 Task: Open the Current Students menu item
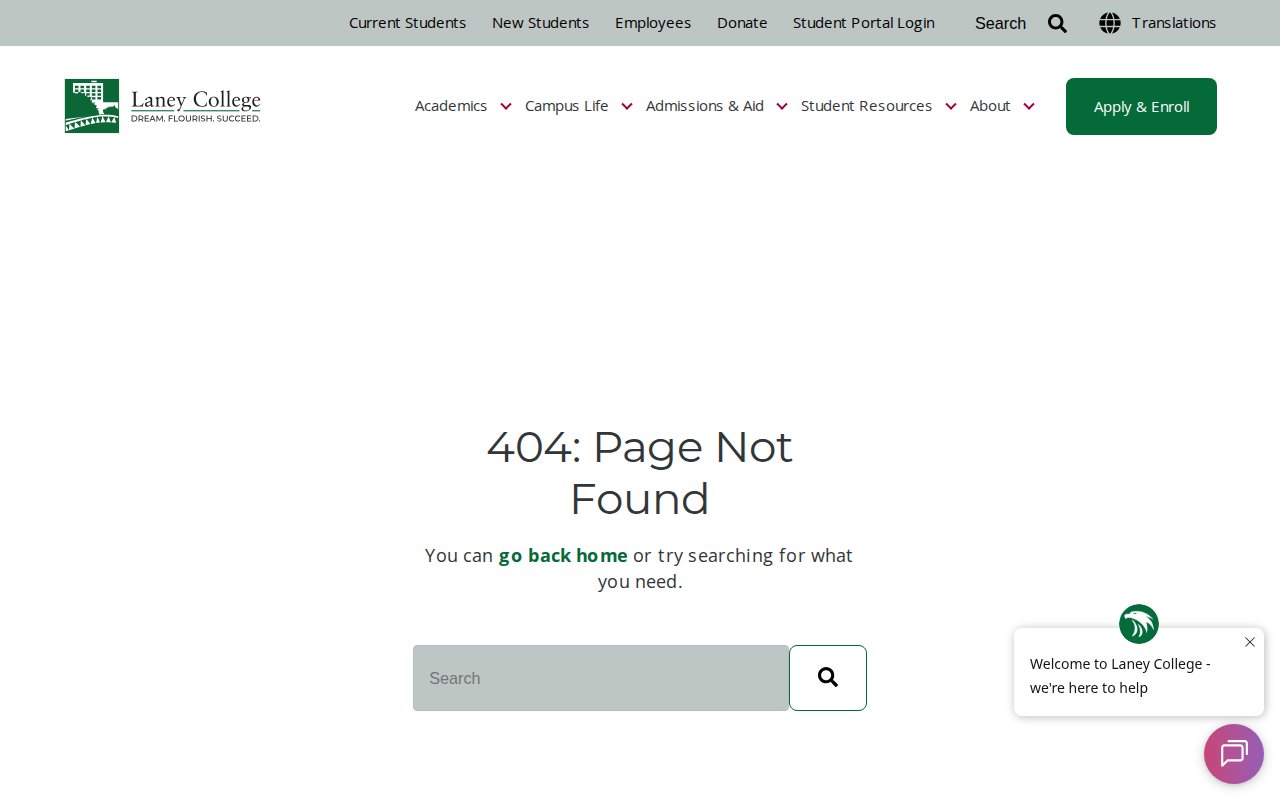coord(407,23)
